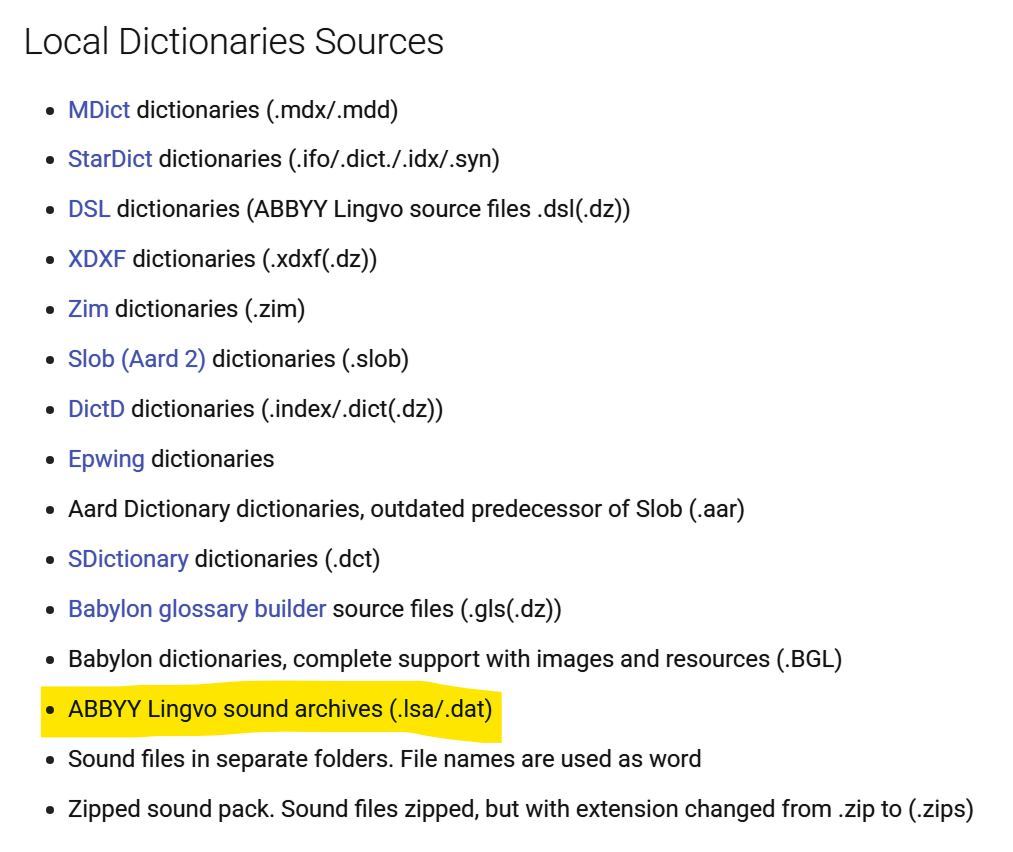Click the (.ifo/.dict./.idx/.syn) extension text
The height and width of the screenshot is (852, 1013).
(x=394, y=159)
